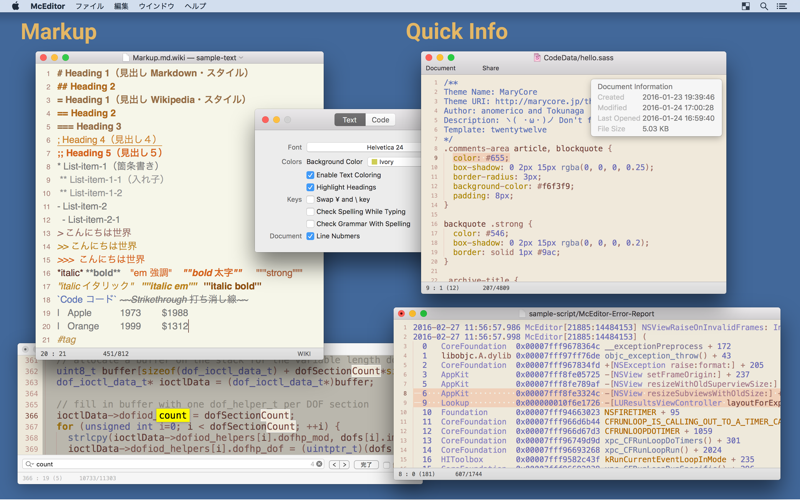Click 'backquote .strong {' line in hello.sass
Viewport: 800px width, 500px height.
(x=488, y=224)
